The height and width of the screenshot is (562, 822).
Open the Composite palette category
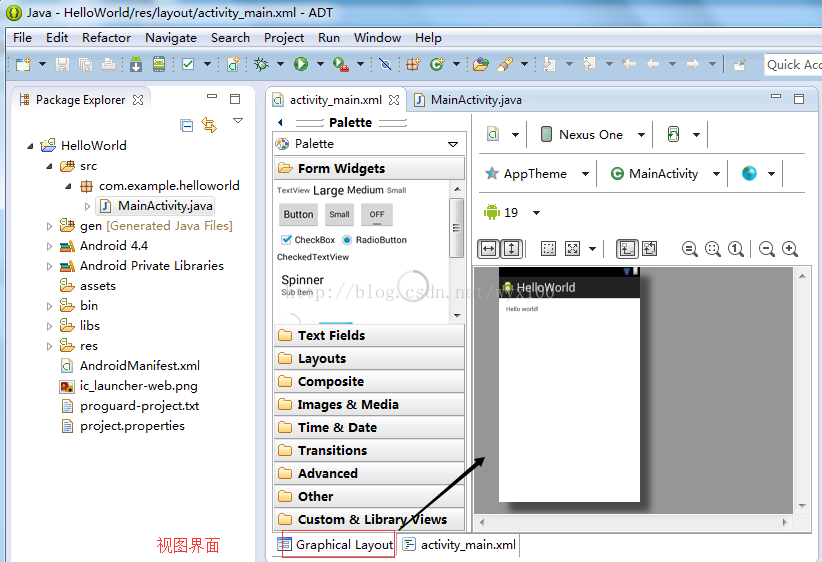click(x=369, y=382)
